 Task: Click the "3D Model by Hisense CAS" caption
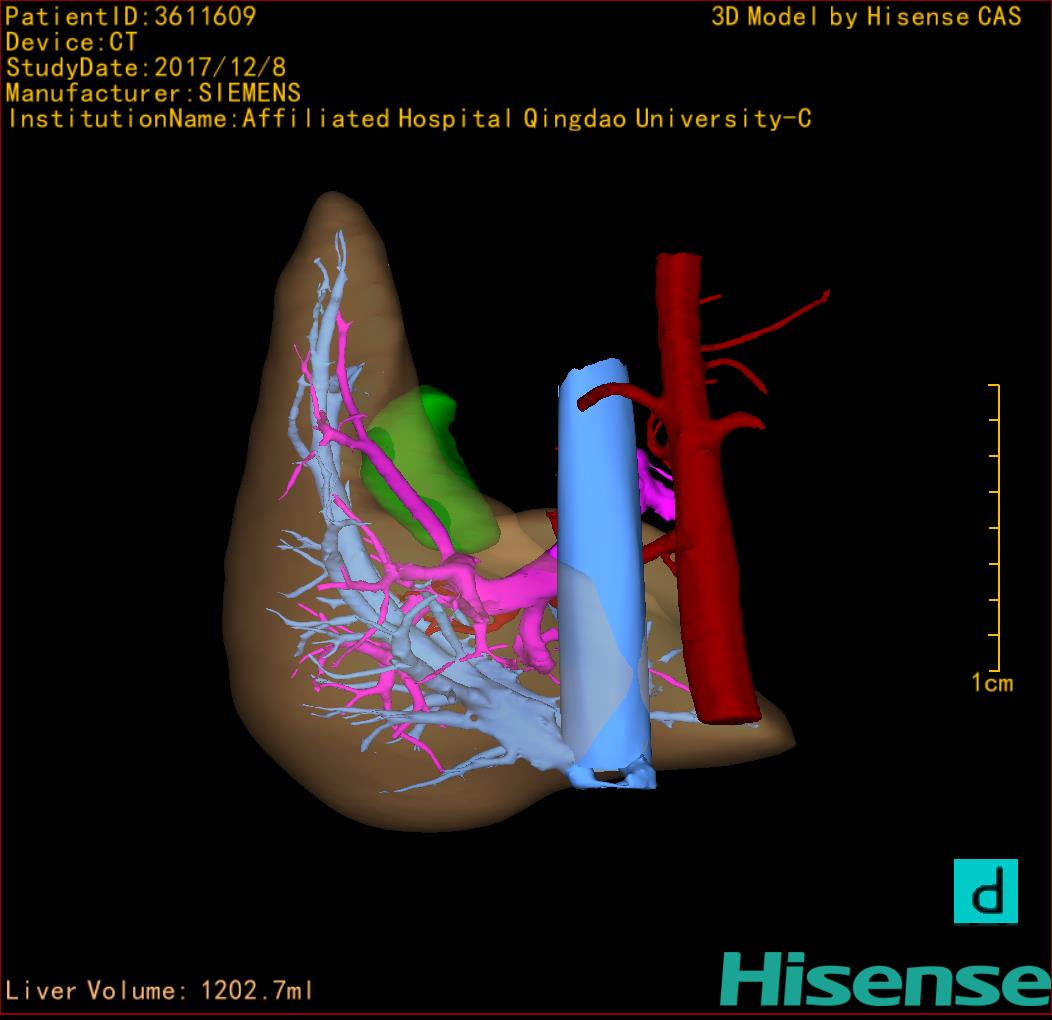coord(866,16)
